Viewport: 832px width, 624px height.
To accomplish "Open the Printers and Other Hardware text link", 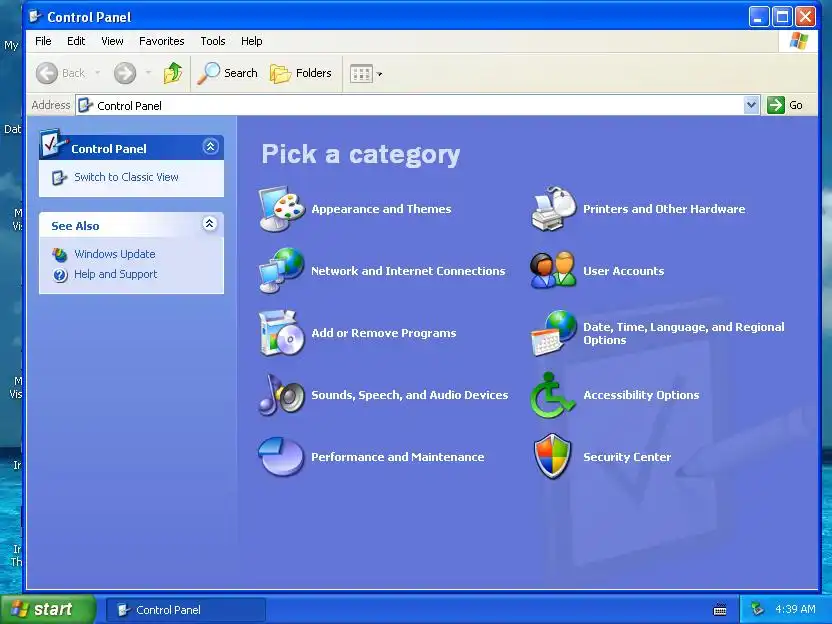I will click(x=664, y=209).
